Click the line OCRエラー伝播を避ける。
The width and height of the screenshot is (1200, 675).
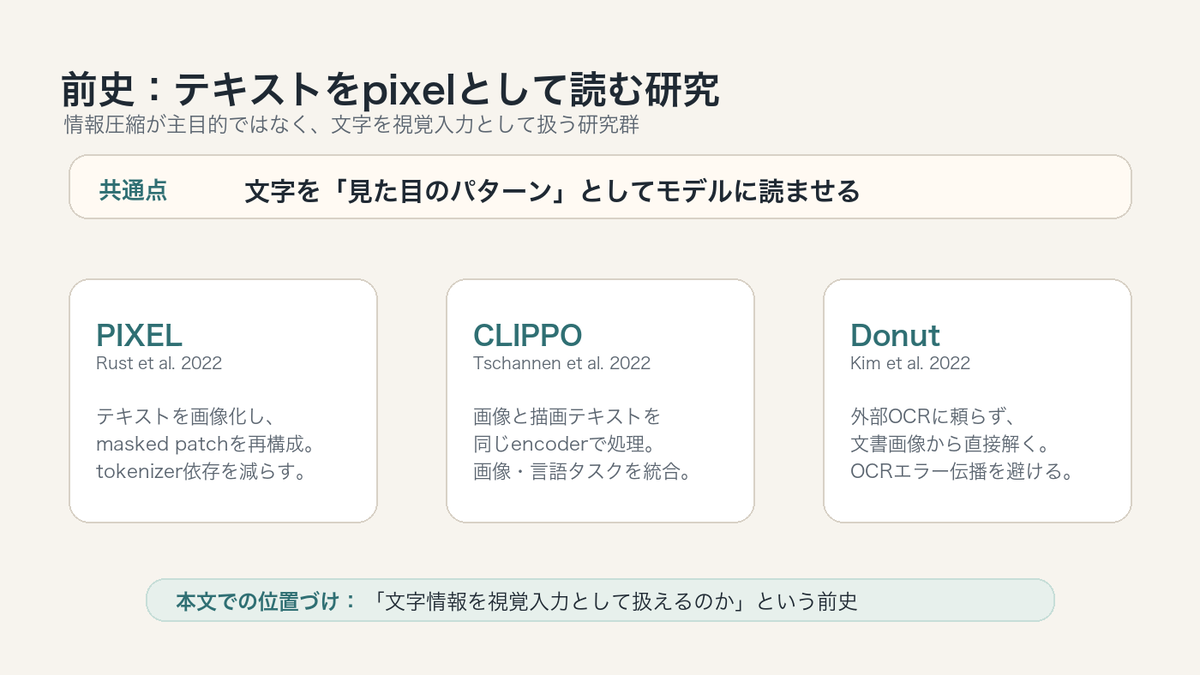962,471
